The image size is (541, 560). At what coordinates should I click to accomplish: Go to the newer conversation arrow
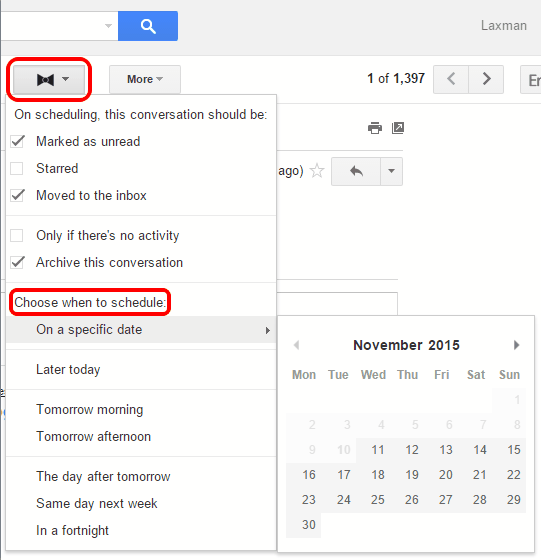pos(451,79)
